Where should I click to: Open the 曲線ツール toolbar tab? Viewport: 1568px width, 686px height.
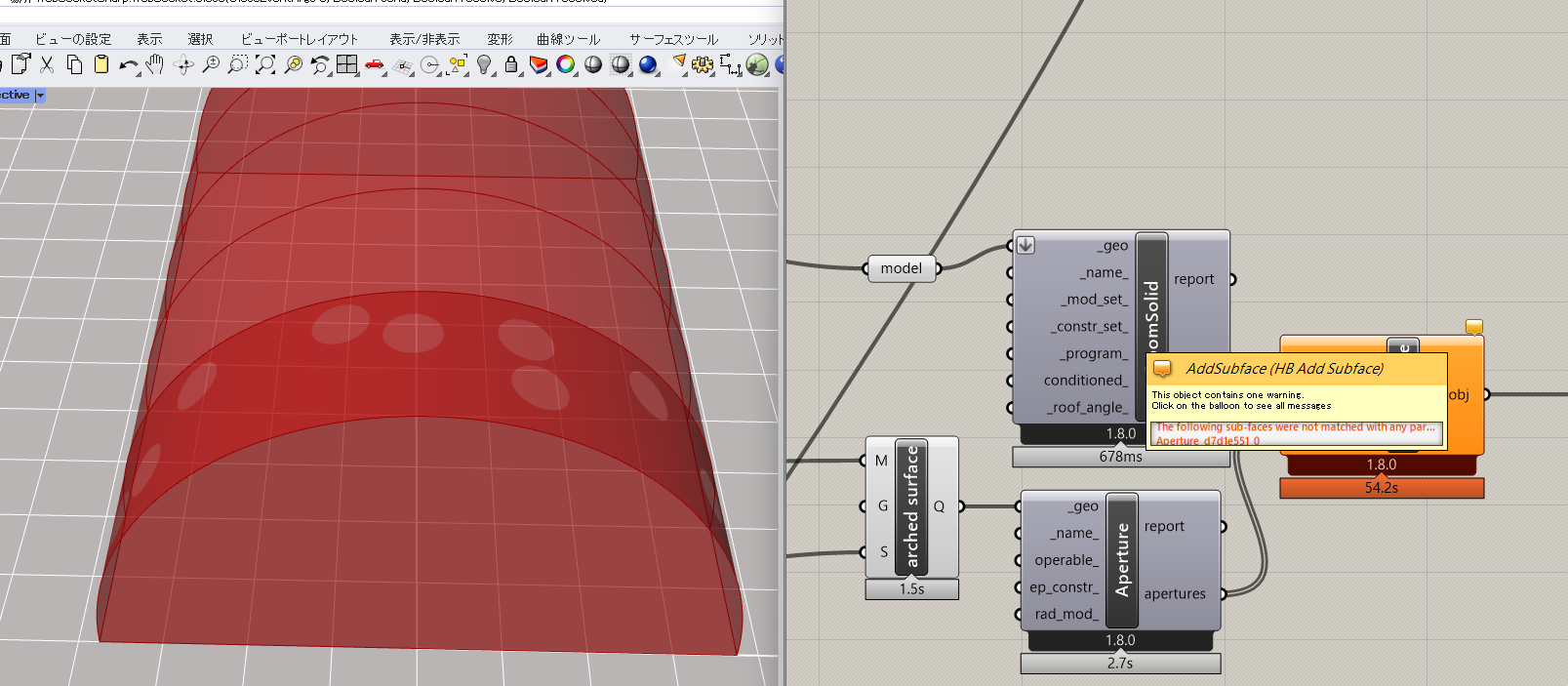click(x=568, y=39)
